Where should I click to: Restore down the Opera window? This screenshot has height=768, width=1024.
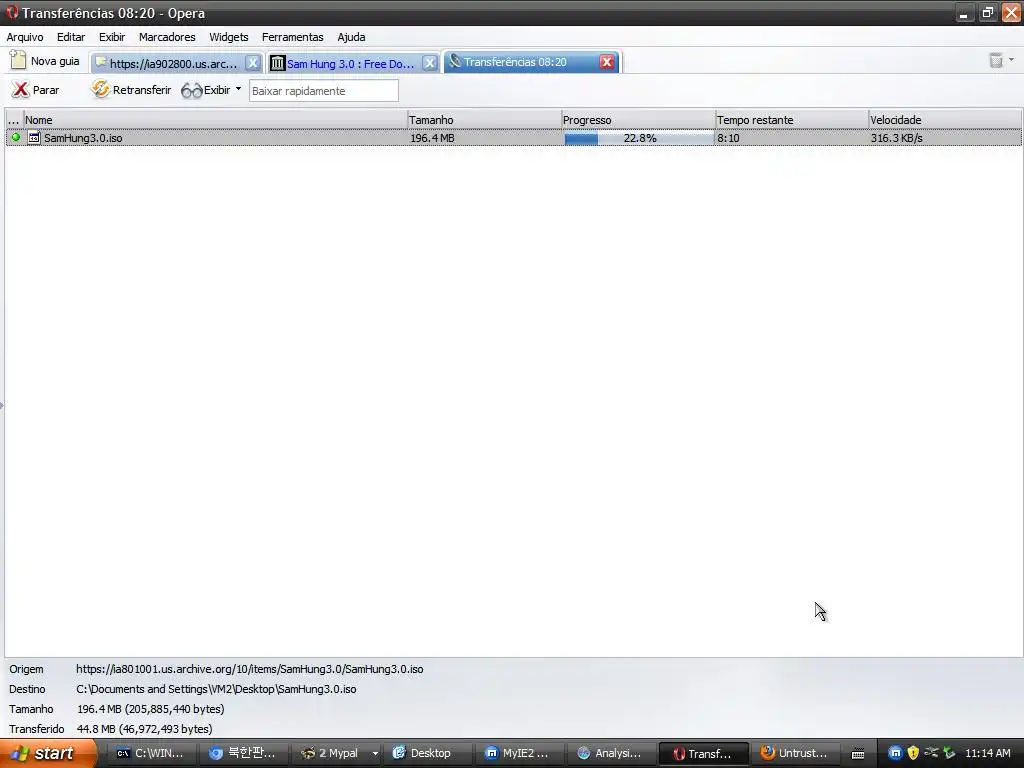coord(987,13)
